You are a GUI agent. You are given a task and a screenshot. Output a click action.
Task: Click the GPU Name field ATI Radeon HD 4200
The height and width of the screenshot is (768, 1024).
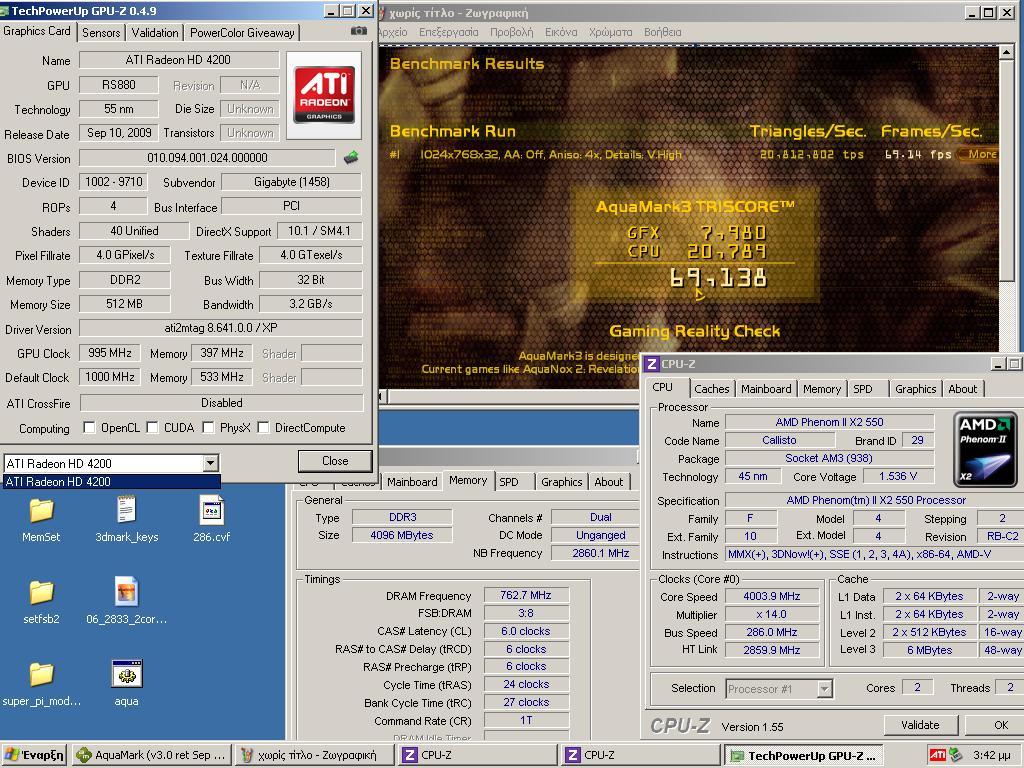(179, 60)
